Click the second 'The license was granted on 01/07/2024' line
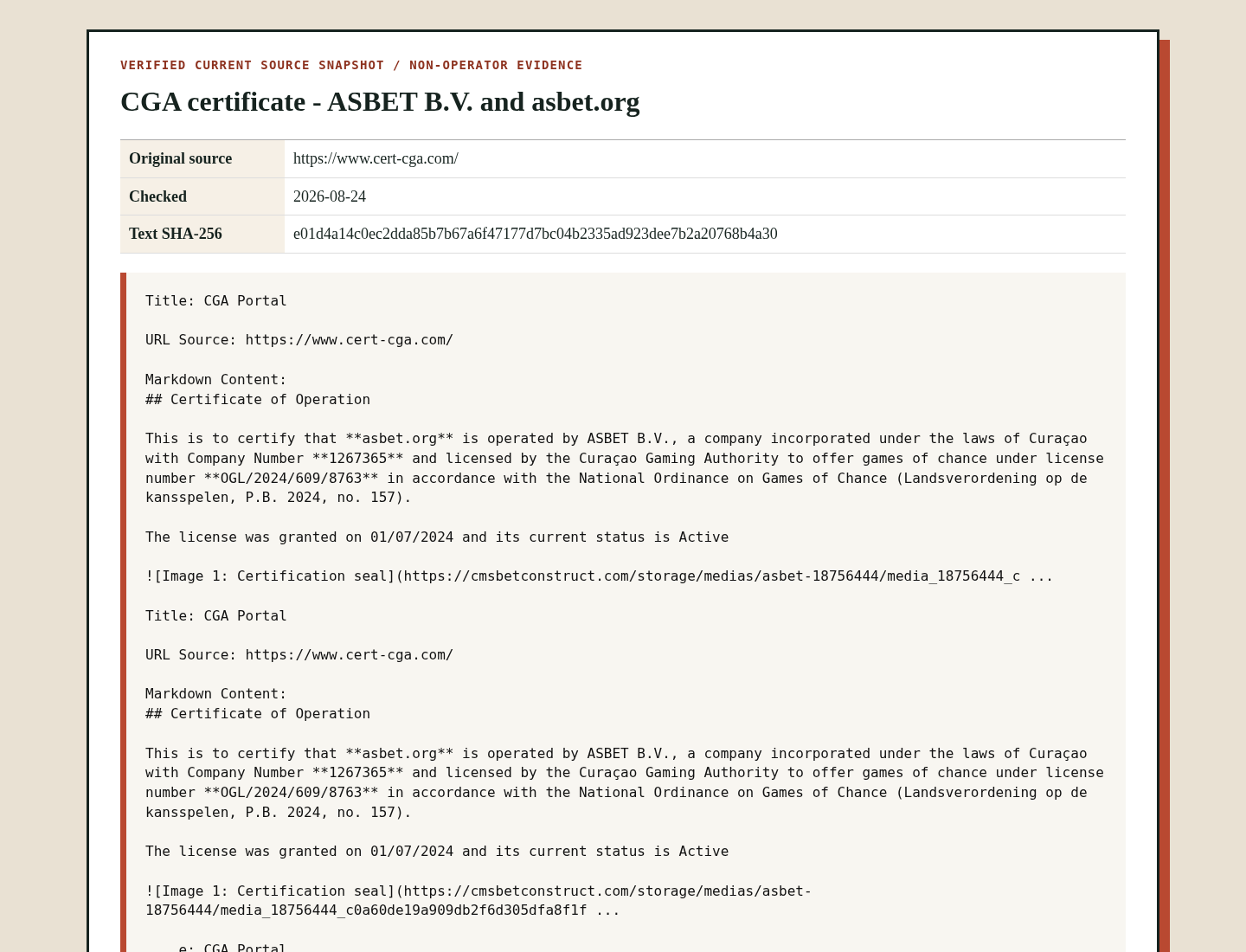Screen dimensions: 1246x952 [x=437, y=852]
